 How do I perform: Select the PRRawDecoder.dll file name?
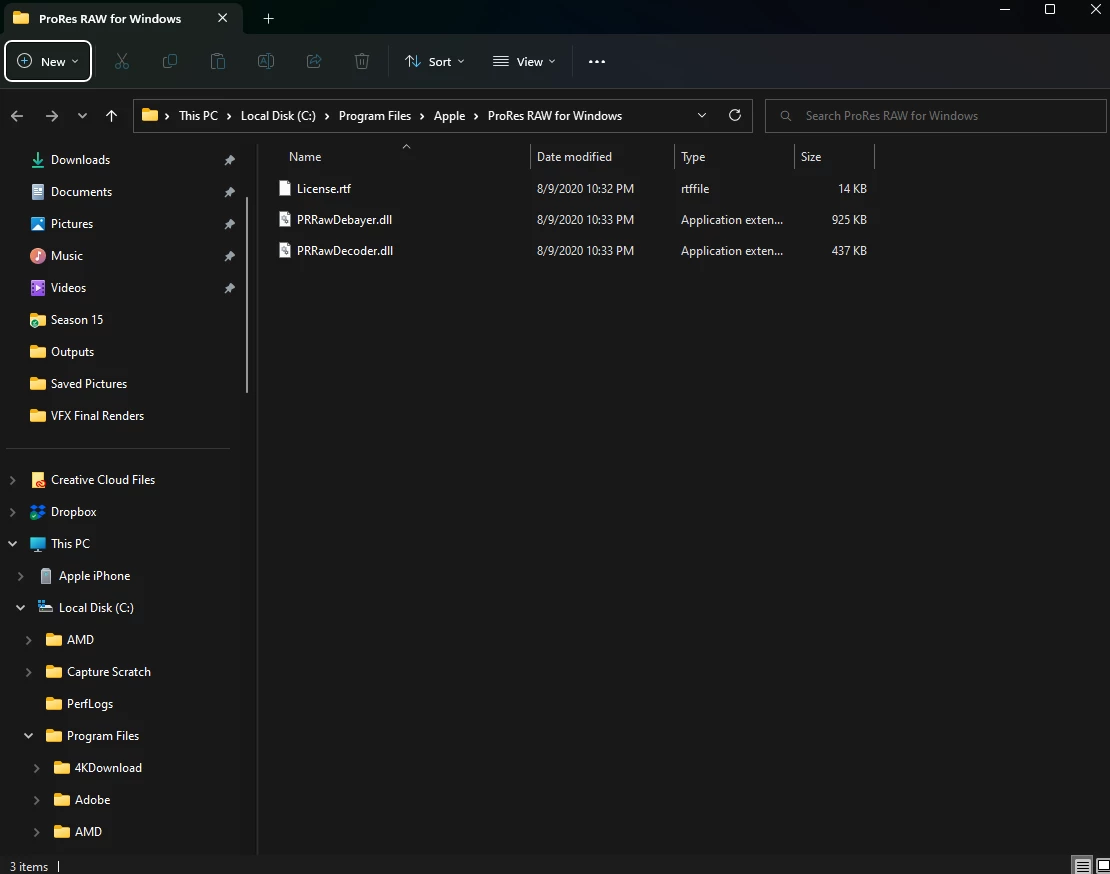pos(345,251)
